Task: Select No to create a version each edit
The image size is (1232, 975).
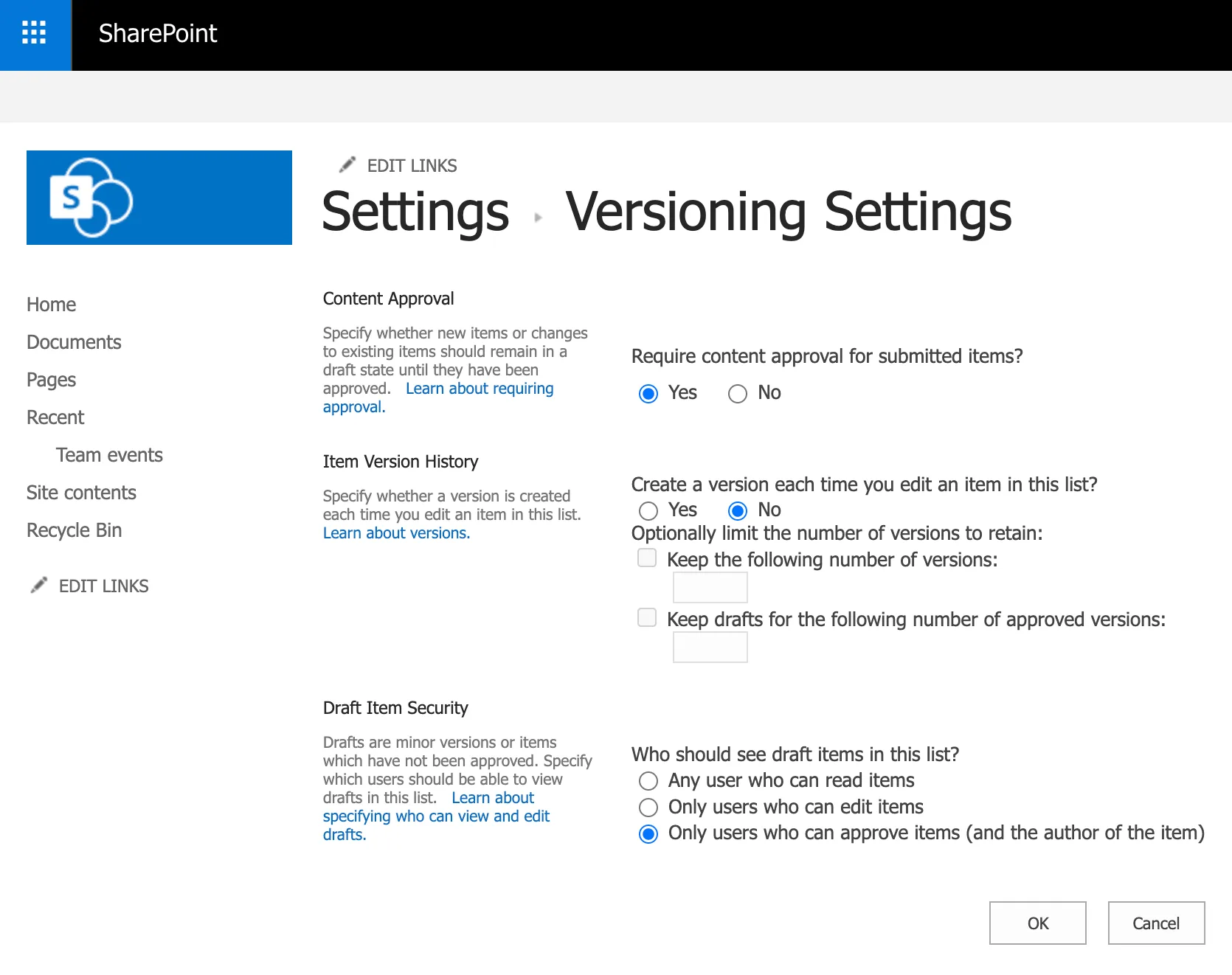Action: [738, 510]
